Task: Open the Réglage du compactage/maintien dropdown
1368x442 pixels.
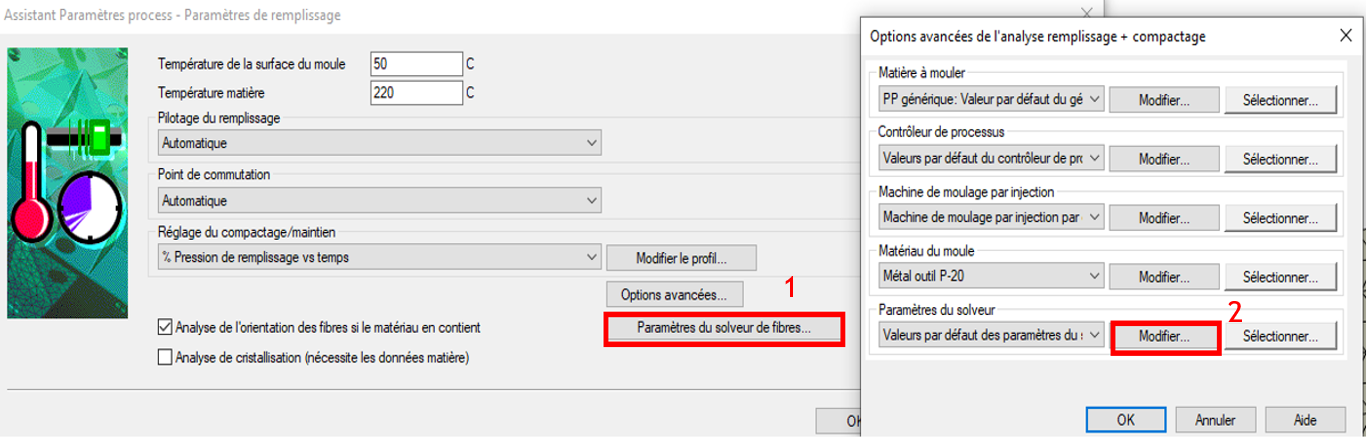Action: (380, 257)
